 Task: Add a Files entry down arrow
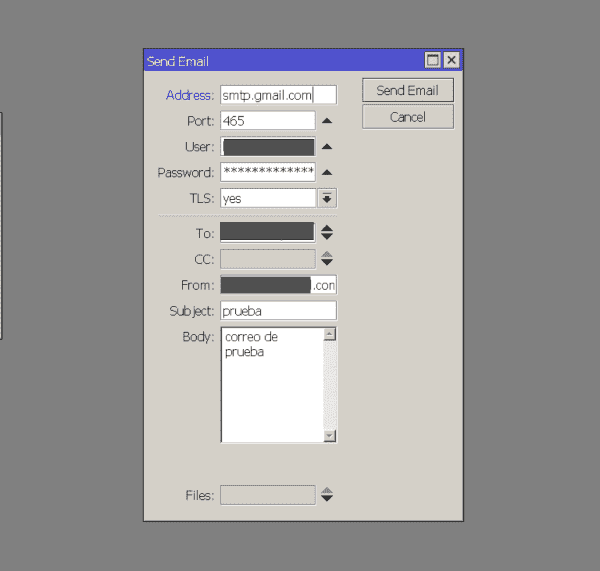[x=327, y=498]
